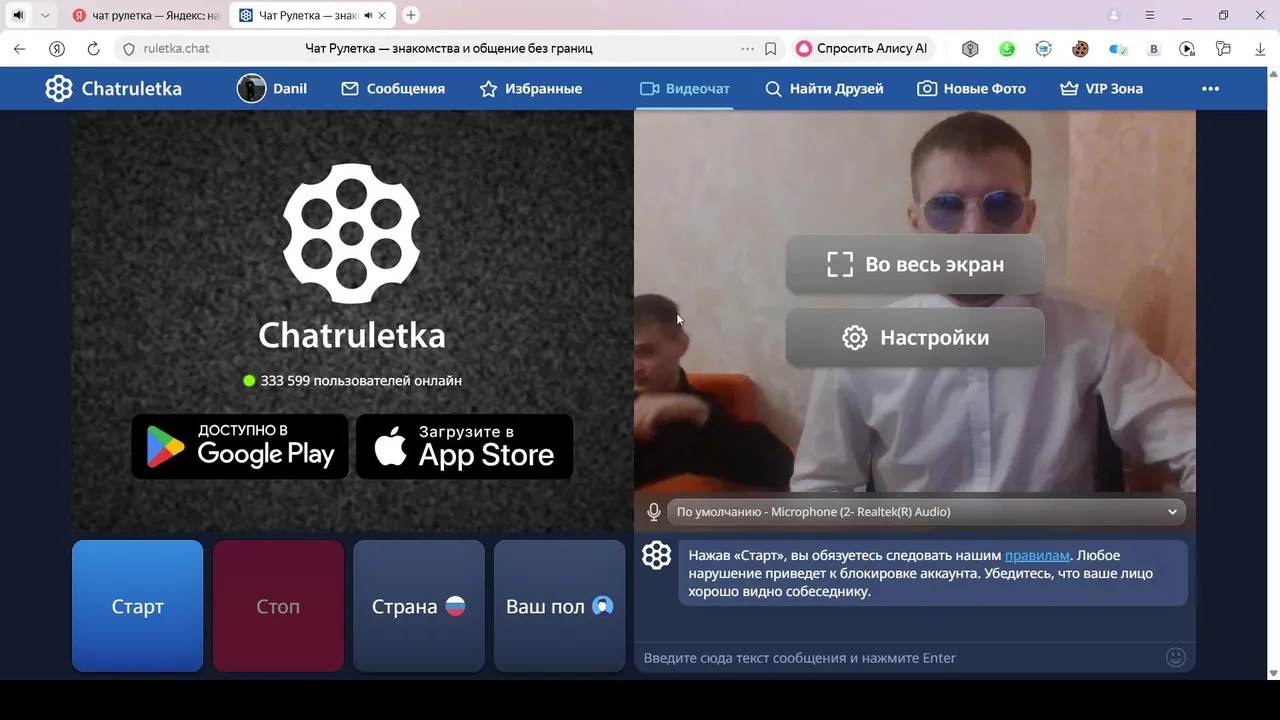Click the Google Play download badge
This screenshot has height=720, width=1280.
240,446
